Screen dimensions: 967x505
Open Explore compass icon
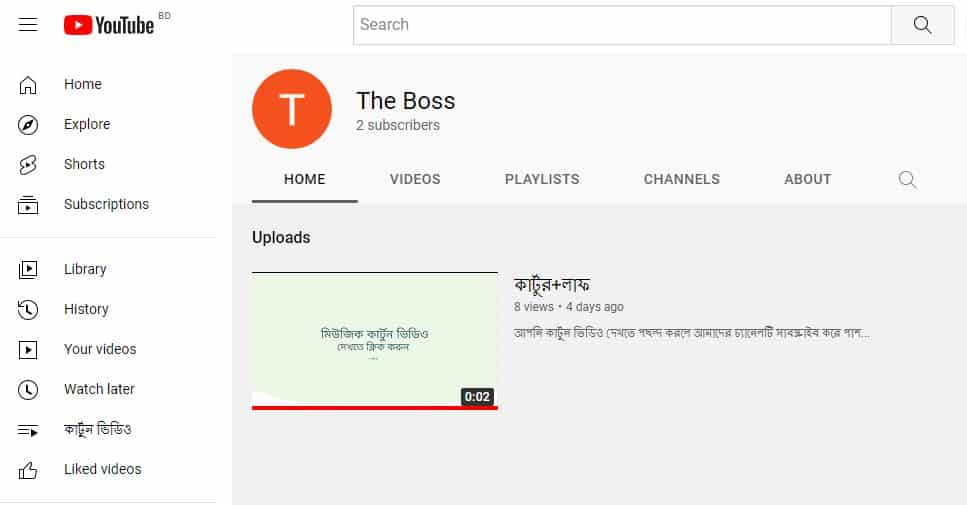coord(28,125)
